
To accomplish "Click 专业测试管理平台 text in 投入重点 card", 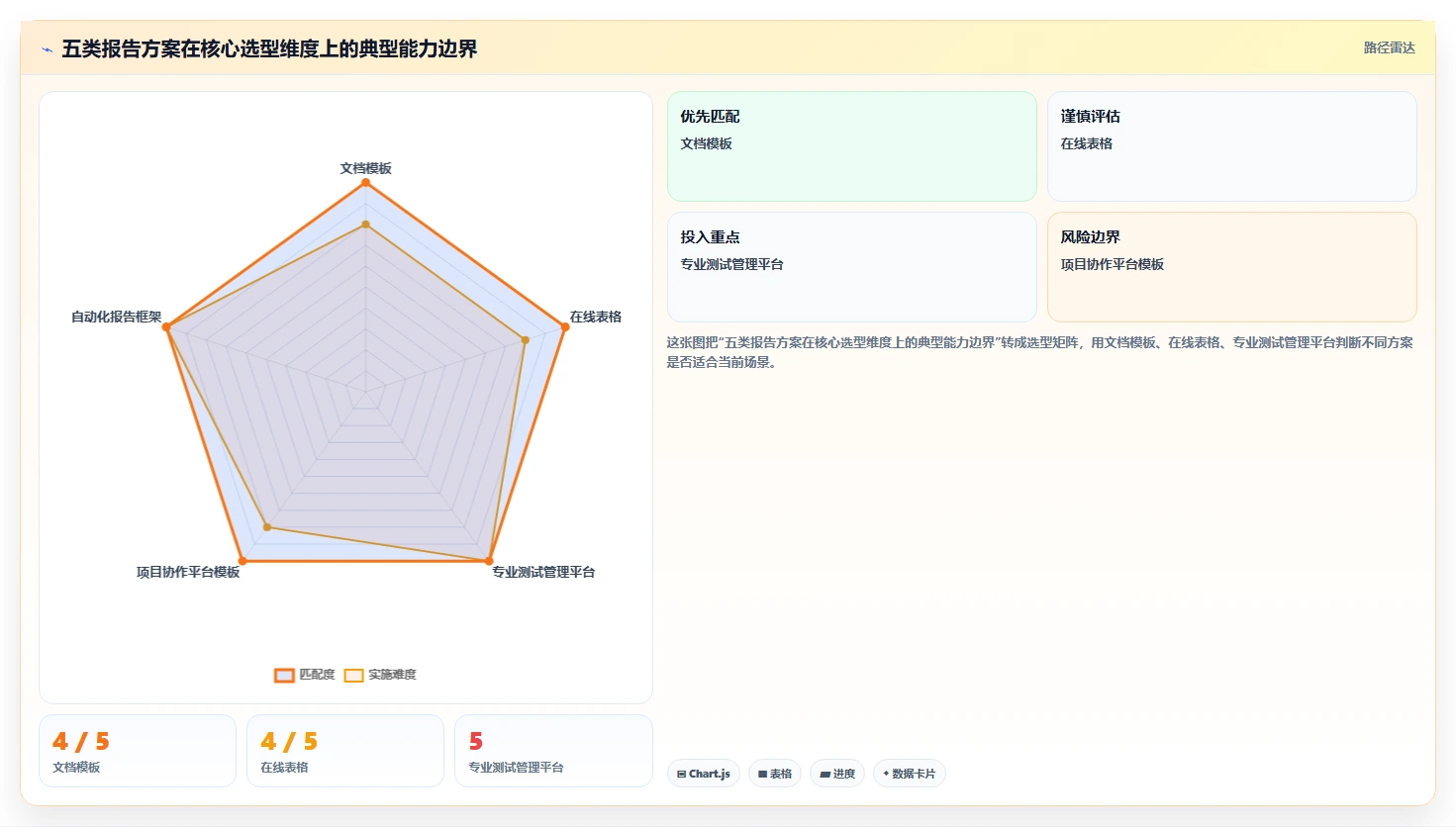I will click(731, 264).
